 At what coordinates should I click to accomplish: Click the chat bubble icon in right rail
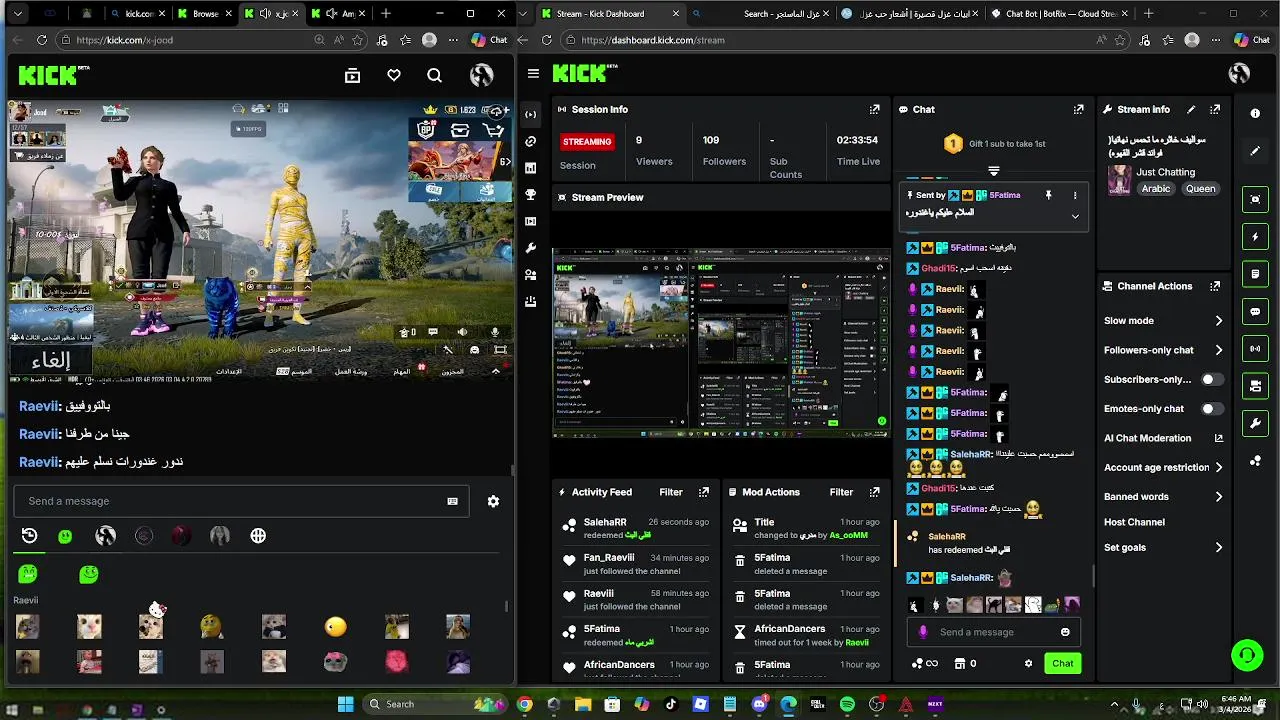coord(1255,311)
